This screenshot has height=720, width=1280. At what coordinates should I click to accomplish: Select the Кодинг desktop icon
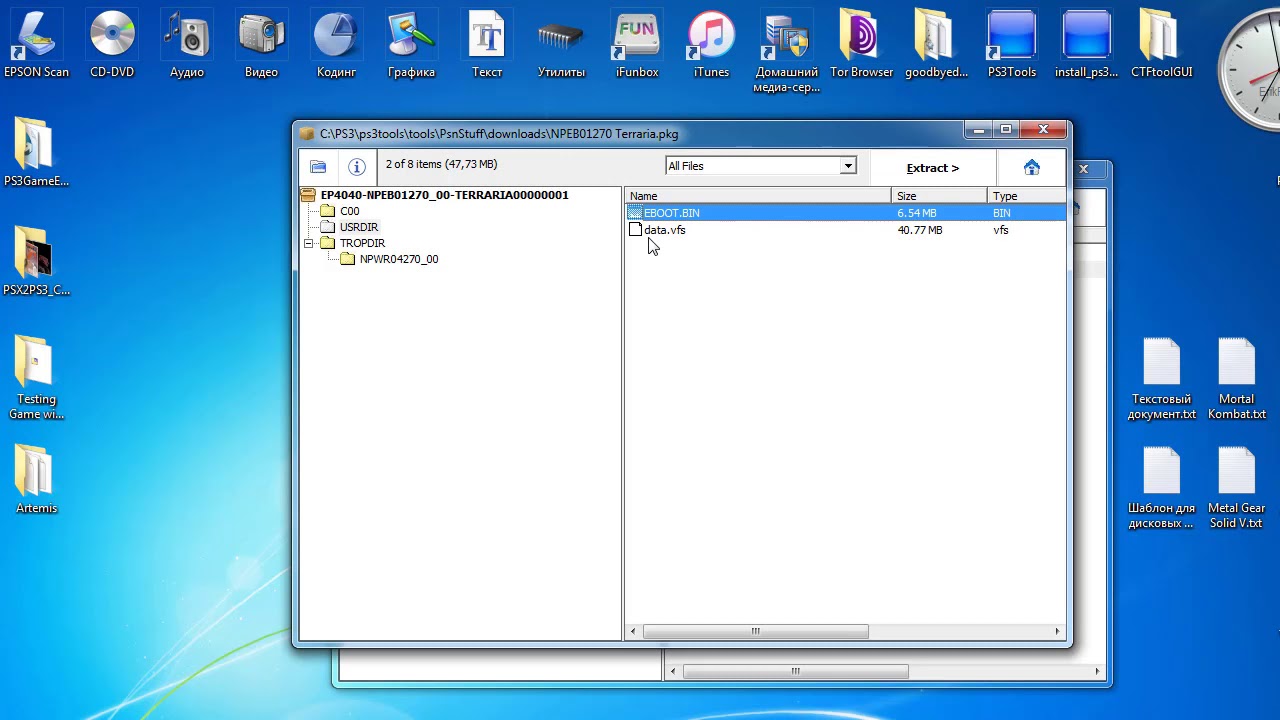point(337,44)
